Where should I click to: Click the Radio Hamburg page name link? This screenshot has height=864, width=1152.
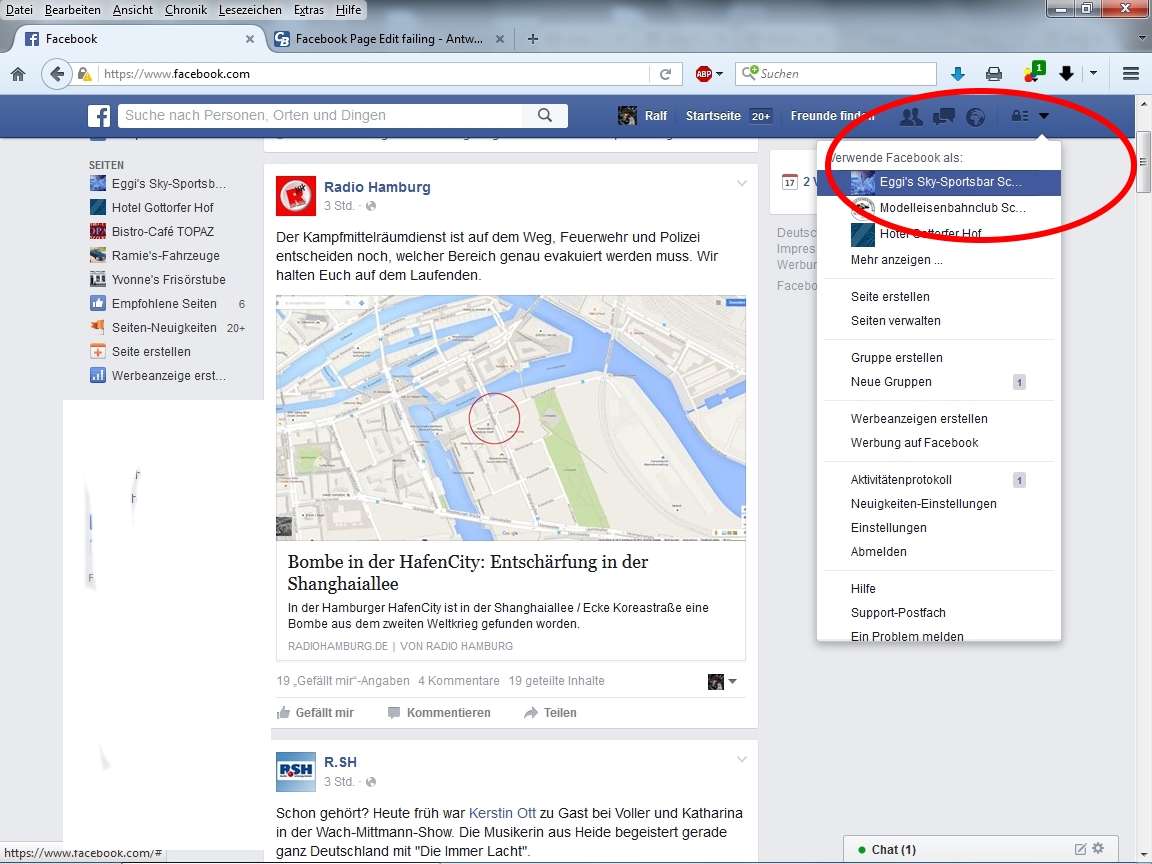tap(377, 187)
